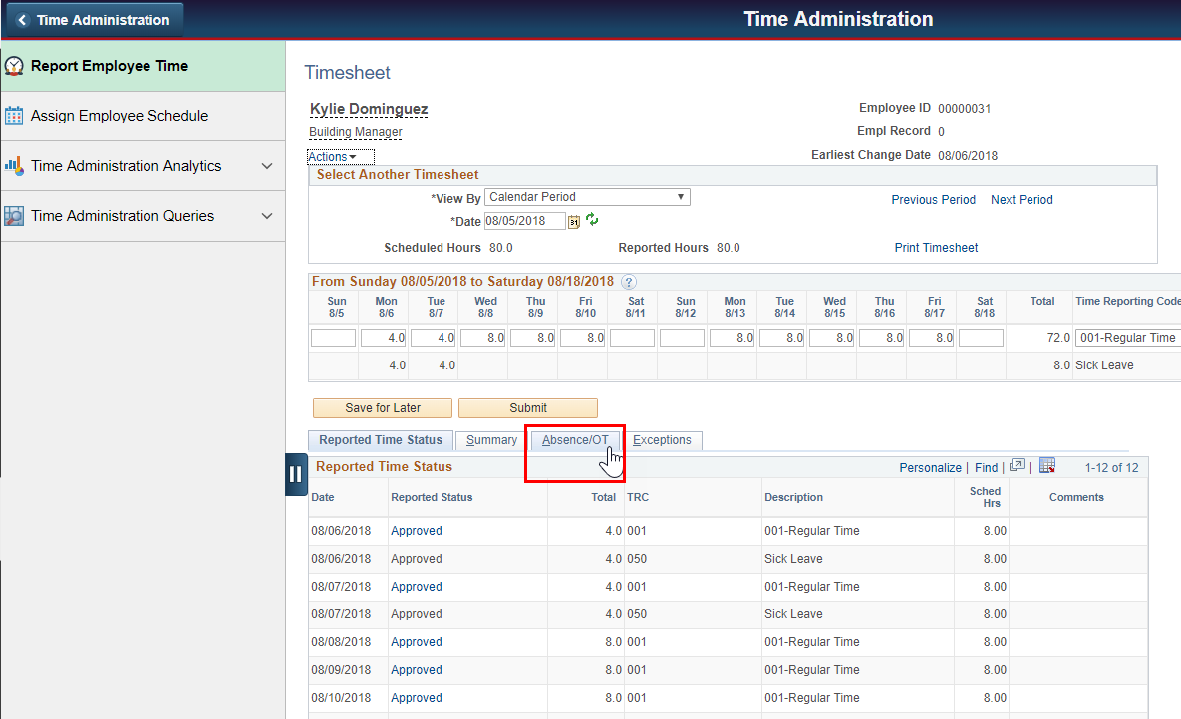Select the Assign Employee Schedule calendar icon
This screenshot has height=719, width=1181.
click(x=16, y=115)
